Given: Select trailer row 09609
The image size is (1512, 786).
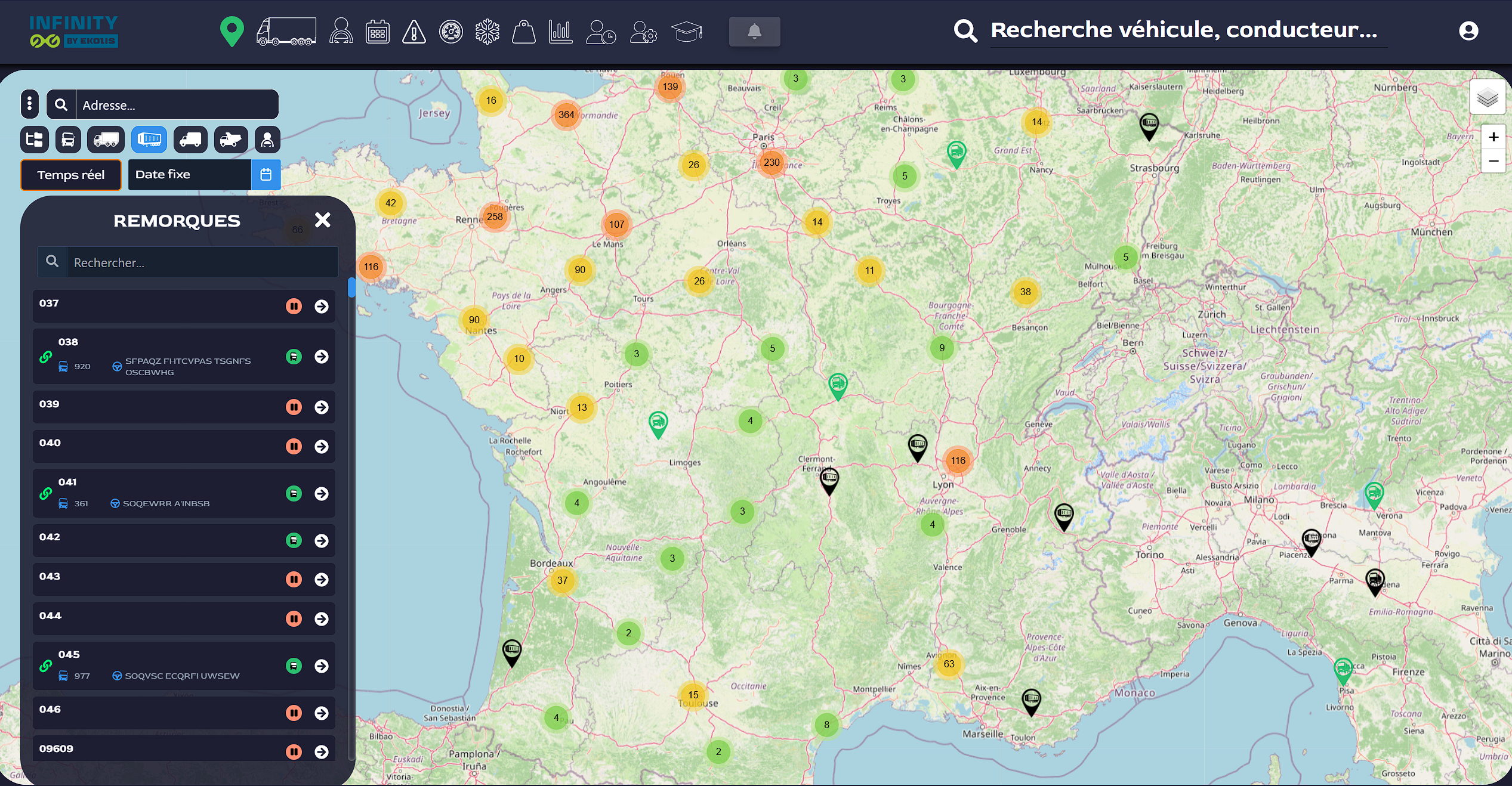Looking at the screenshot, I should (184, 749).
